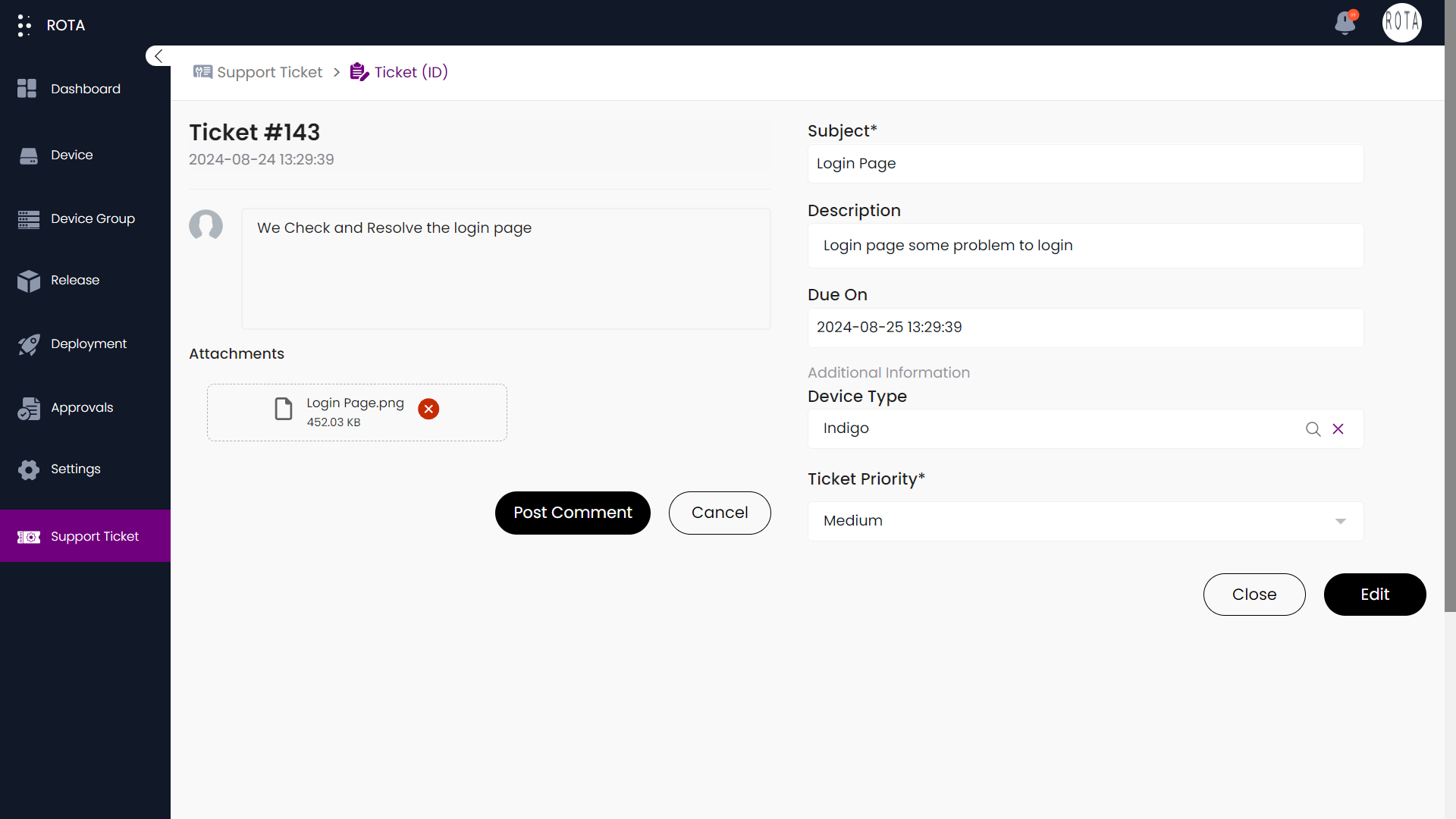Click the Ticket #143 heading
Image resolution: width=1456 pixels, height=819 pixels.
coord(255,132)
